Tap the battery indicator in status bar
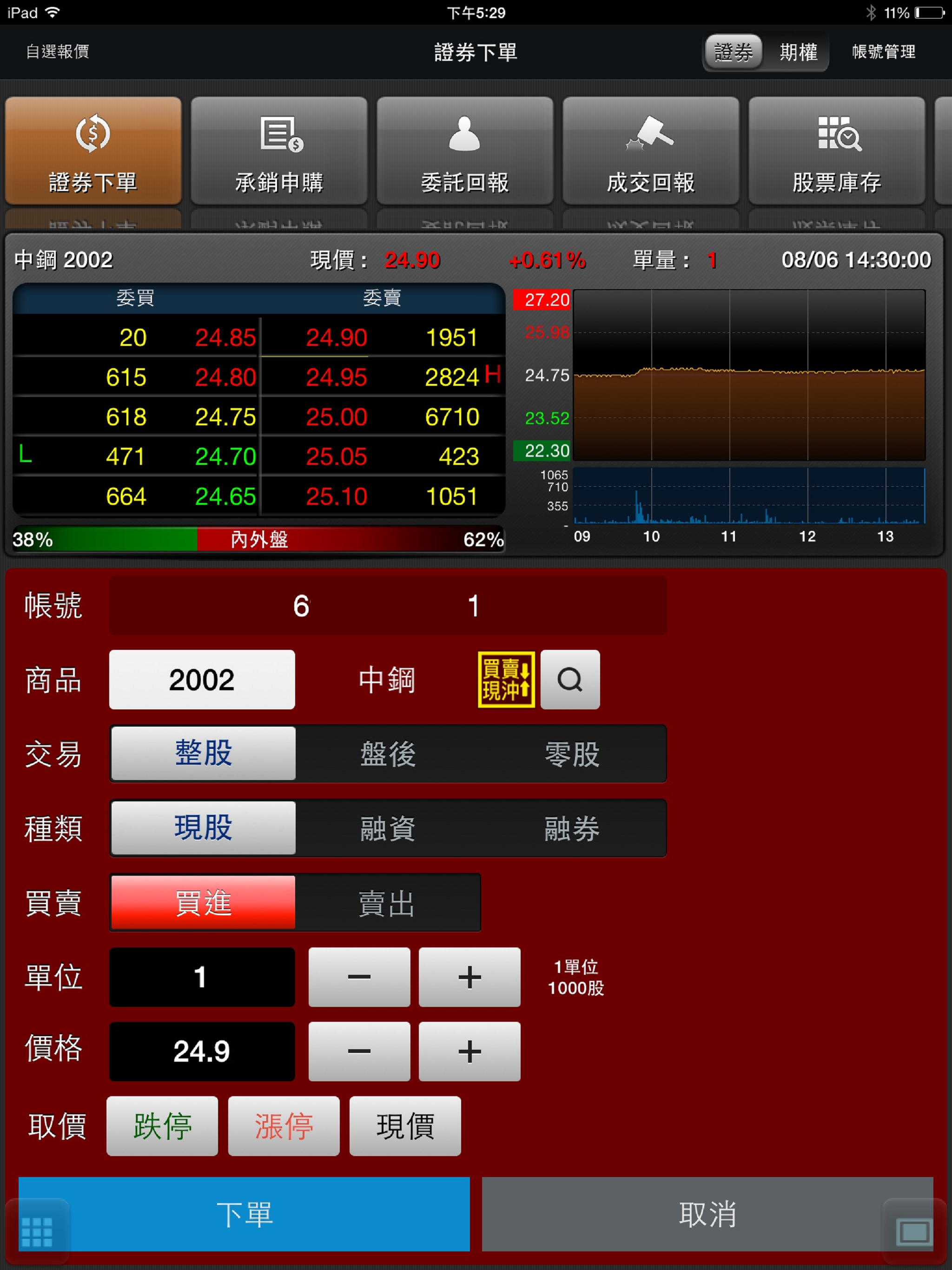Image resolution: width=952 pixels, height=1270 pixels. 930,13
